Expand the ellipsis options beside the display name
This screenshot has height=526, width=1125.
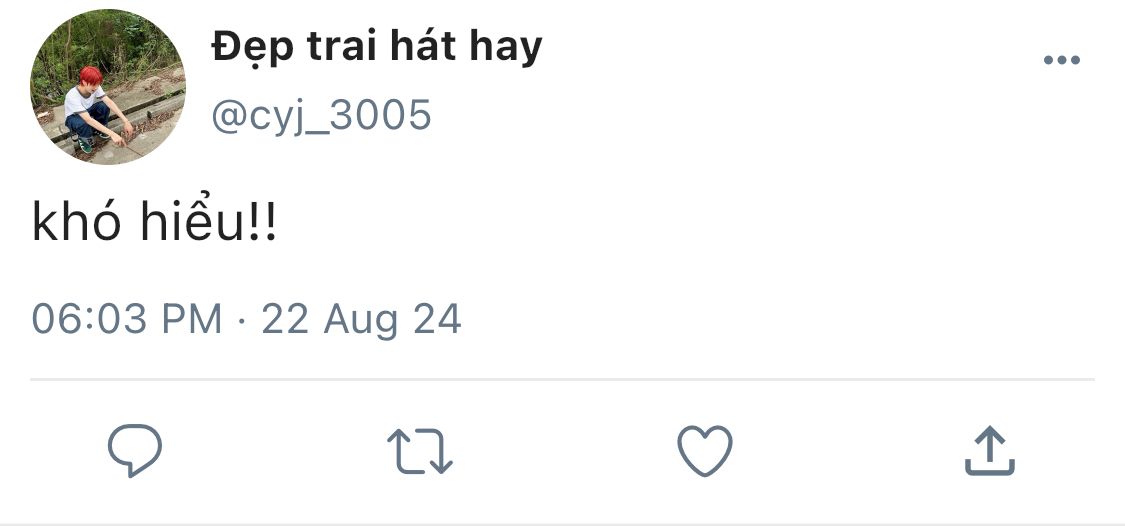(x=1062, y=60)
